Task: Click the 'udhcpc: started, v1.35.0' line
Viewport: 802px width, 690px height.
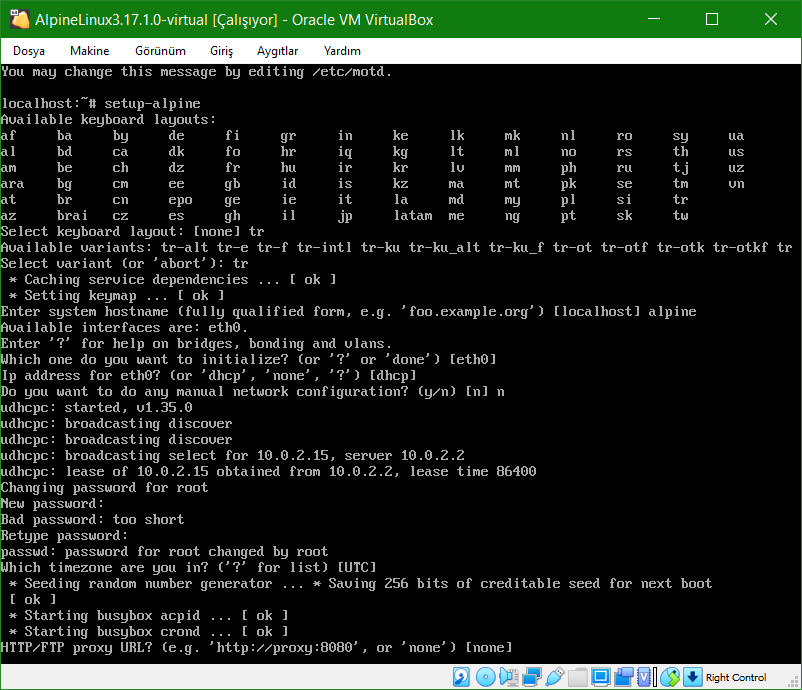Action: click(97, 408)
